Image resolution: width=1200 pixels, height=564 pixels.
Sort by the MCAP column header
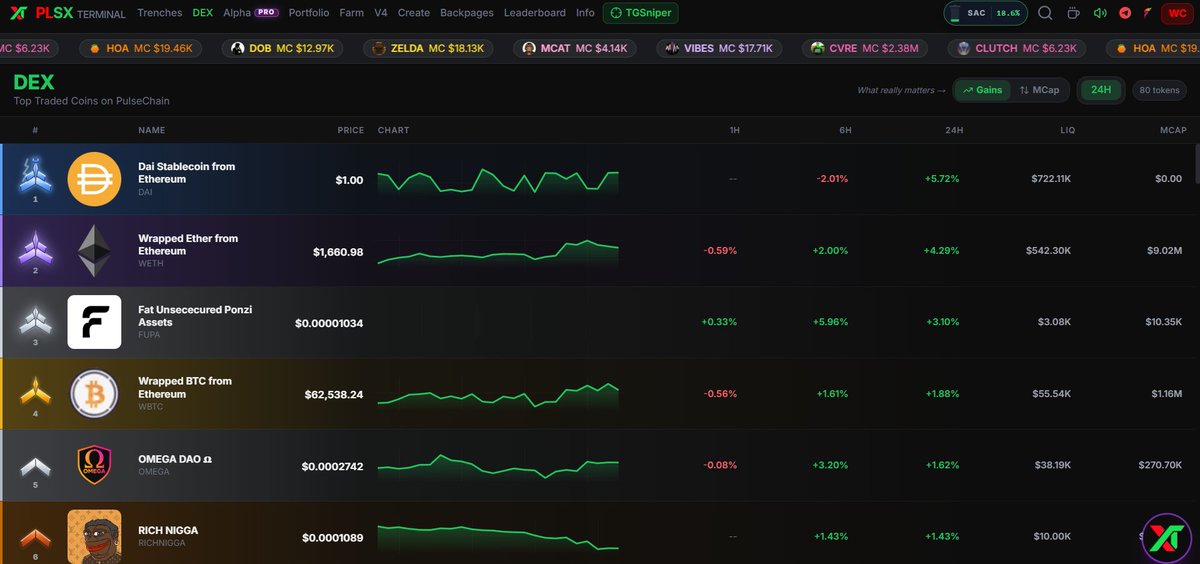(1173, 130)
